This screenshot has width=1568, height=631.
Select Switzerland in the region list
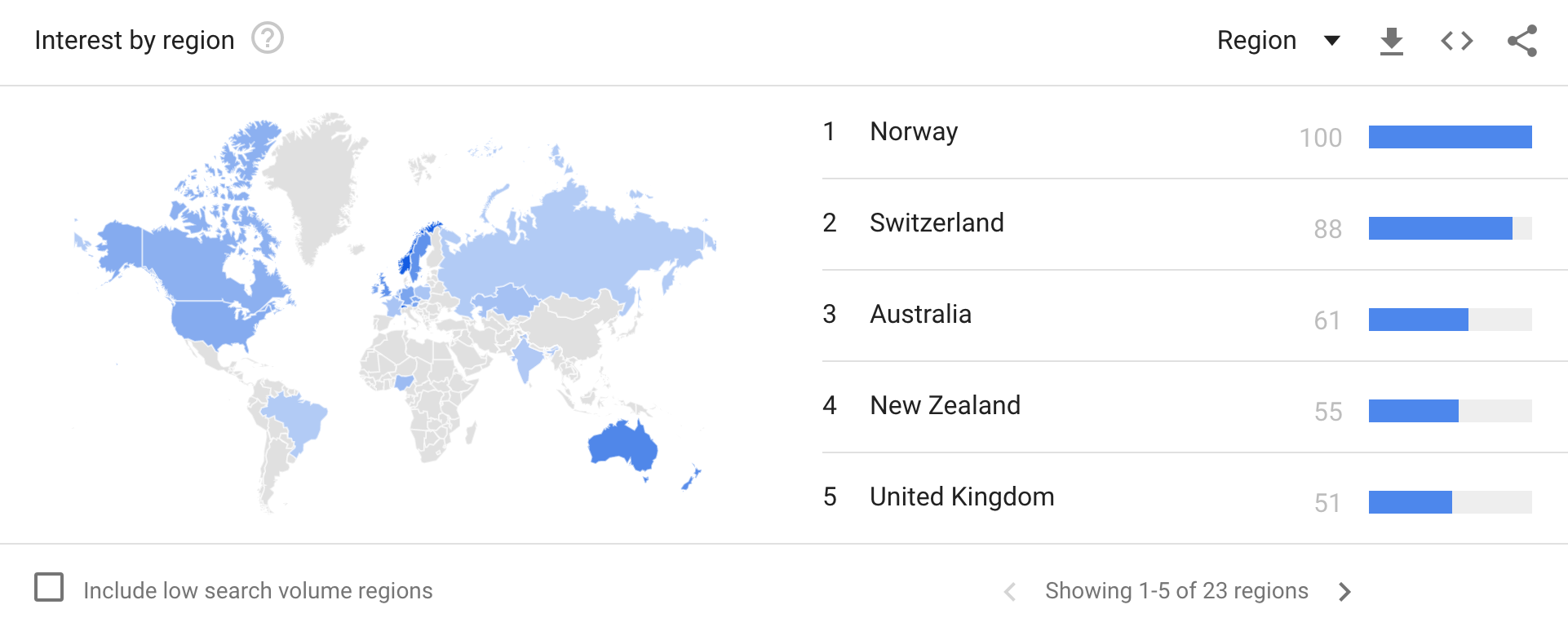coord(937,223)
